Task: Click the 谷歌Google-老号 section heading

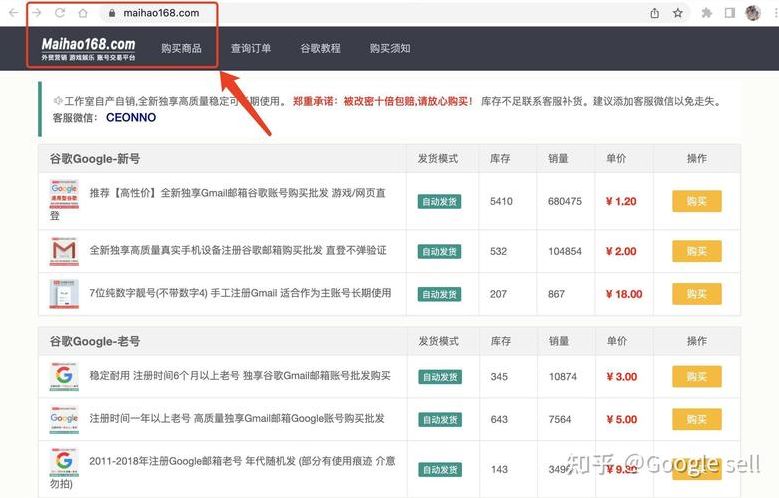Action: tap(95, 341)
